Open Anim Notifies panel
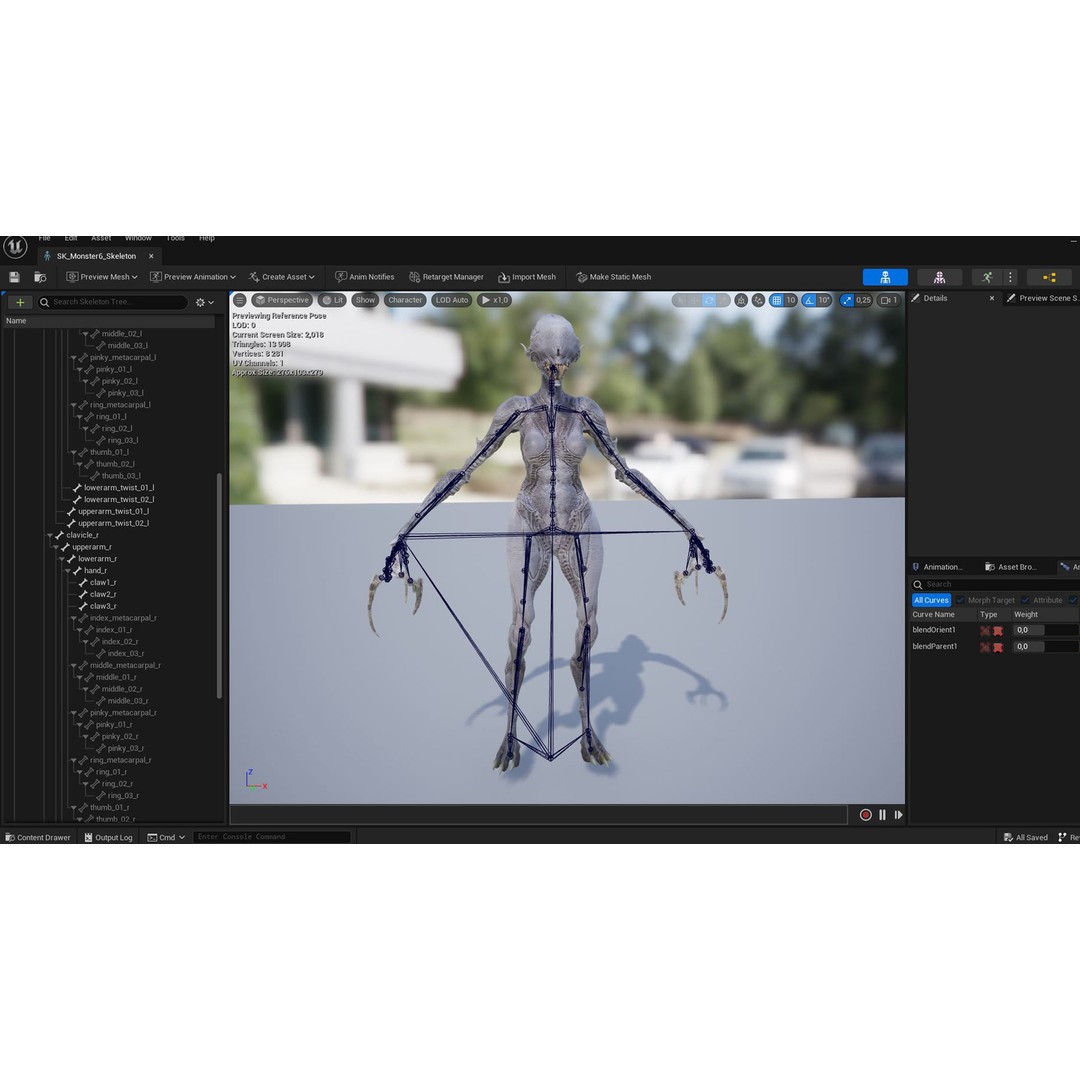 click(x=364, y=277)
